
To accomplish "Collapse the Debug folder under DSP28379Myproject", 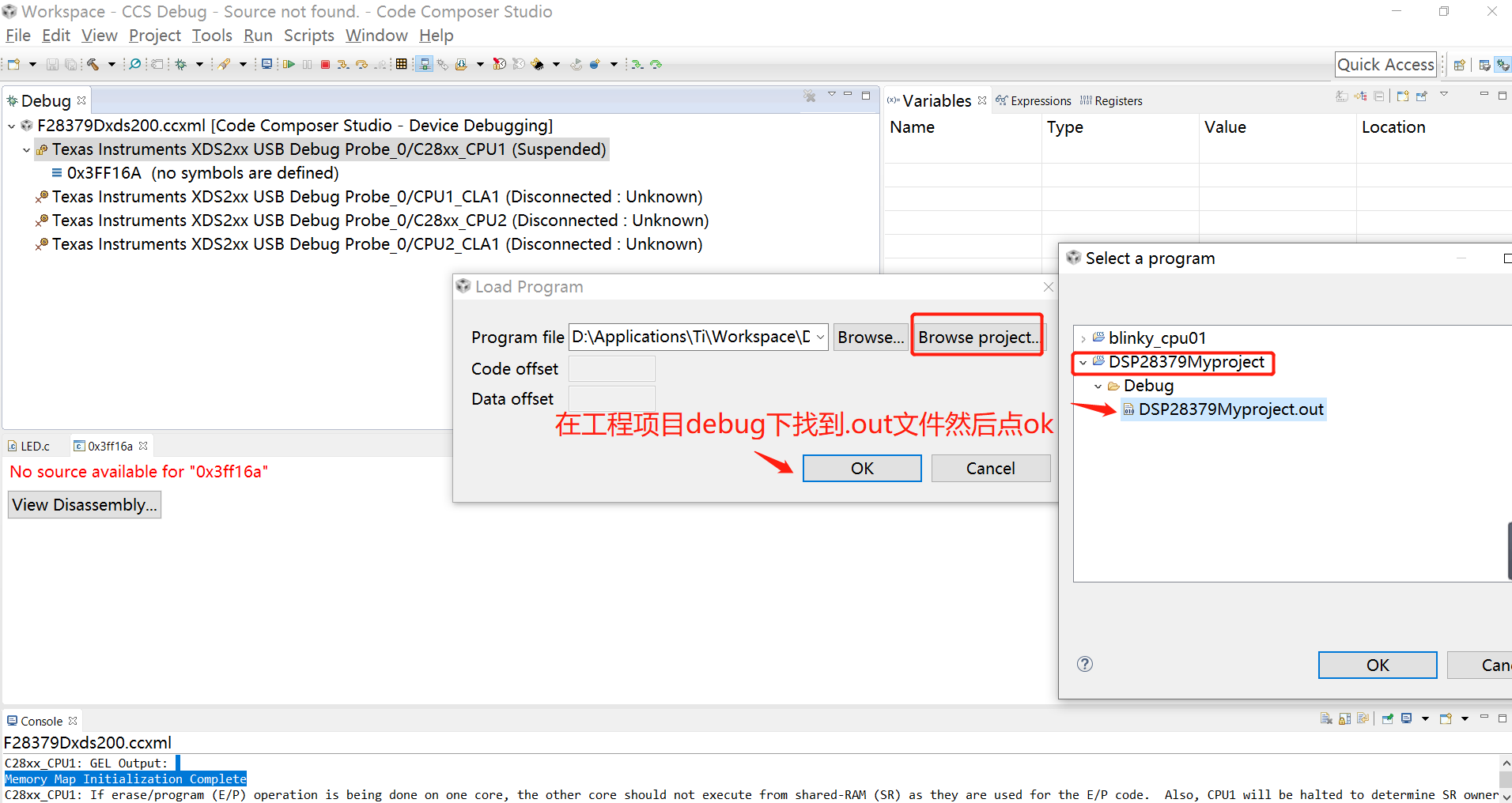I will [x=1098, y=386].
